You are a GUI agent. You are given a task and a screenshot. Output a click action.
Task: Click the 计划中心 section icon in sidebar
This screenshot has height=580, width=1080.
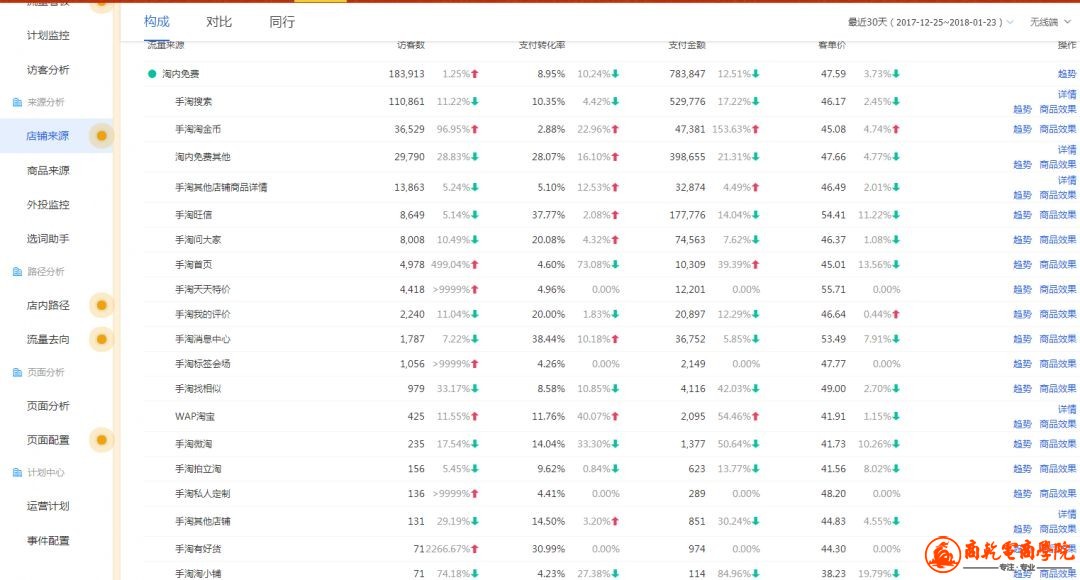[x=17, y=473]
